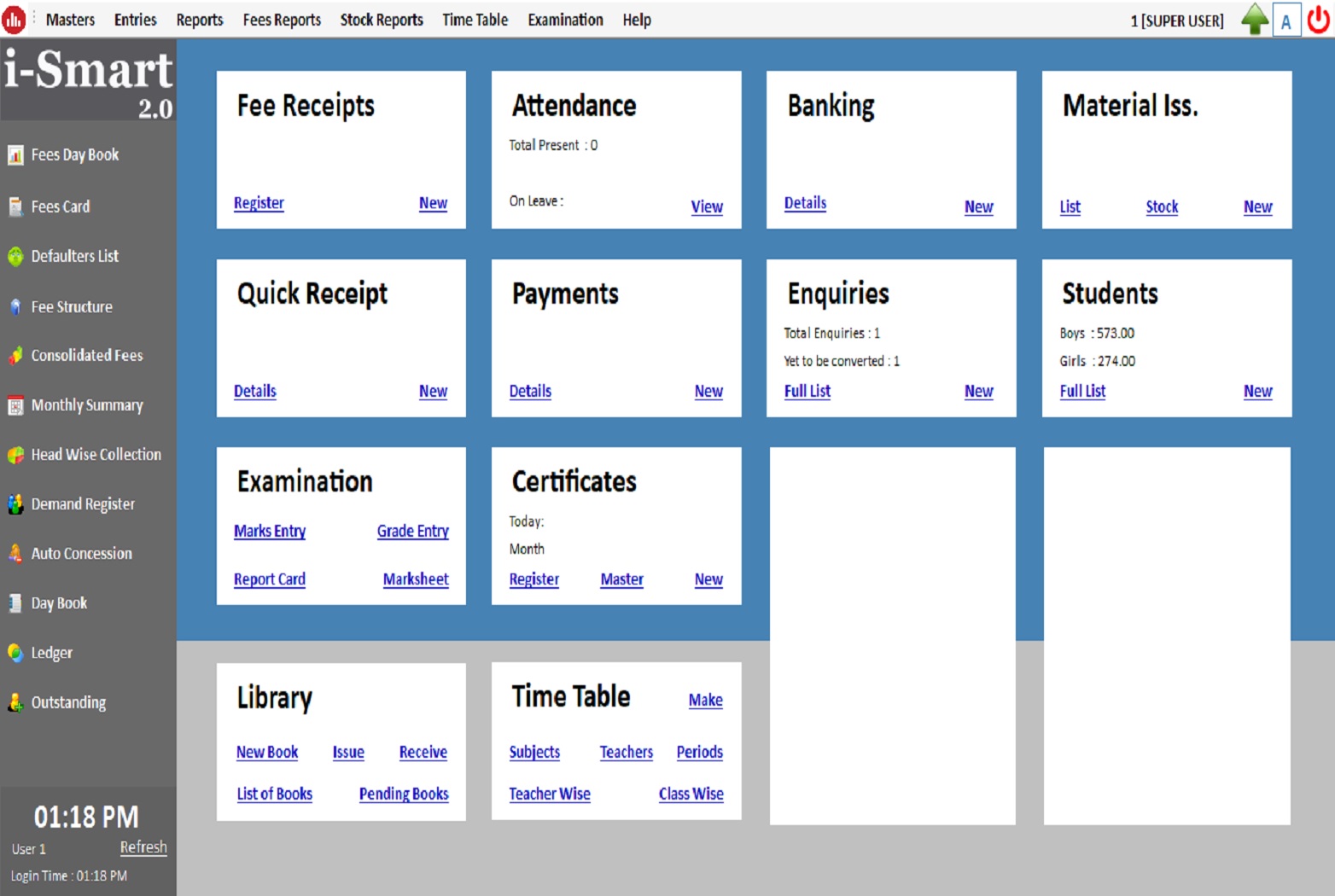
Task: Open the Masters menu
Action: [x=70, y=20]
